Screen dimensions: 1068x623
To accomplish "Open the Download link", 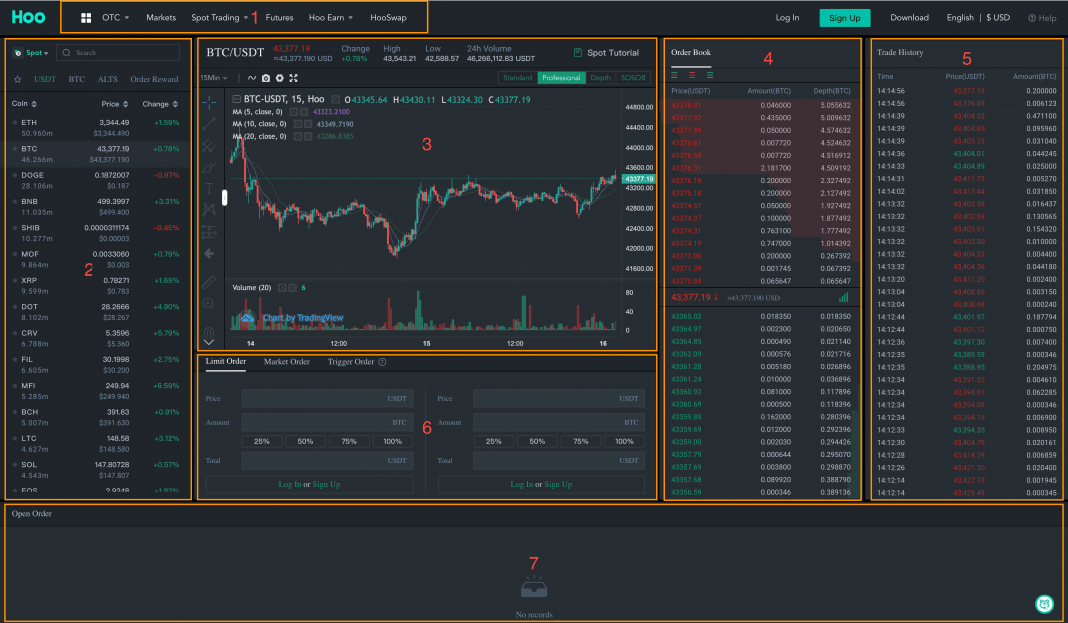I will click(909, 18).
